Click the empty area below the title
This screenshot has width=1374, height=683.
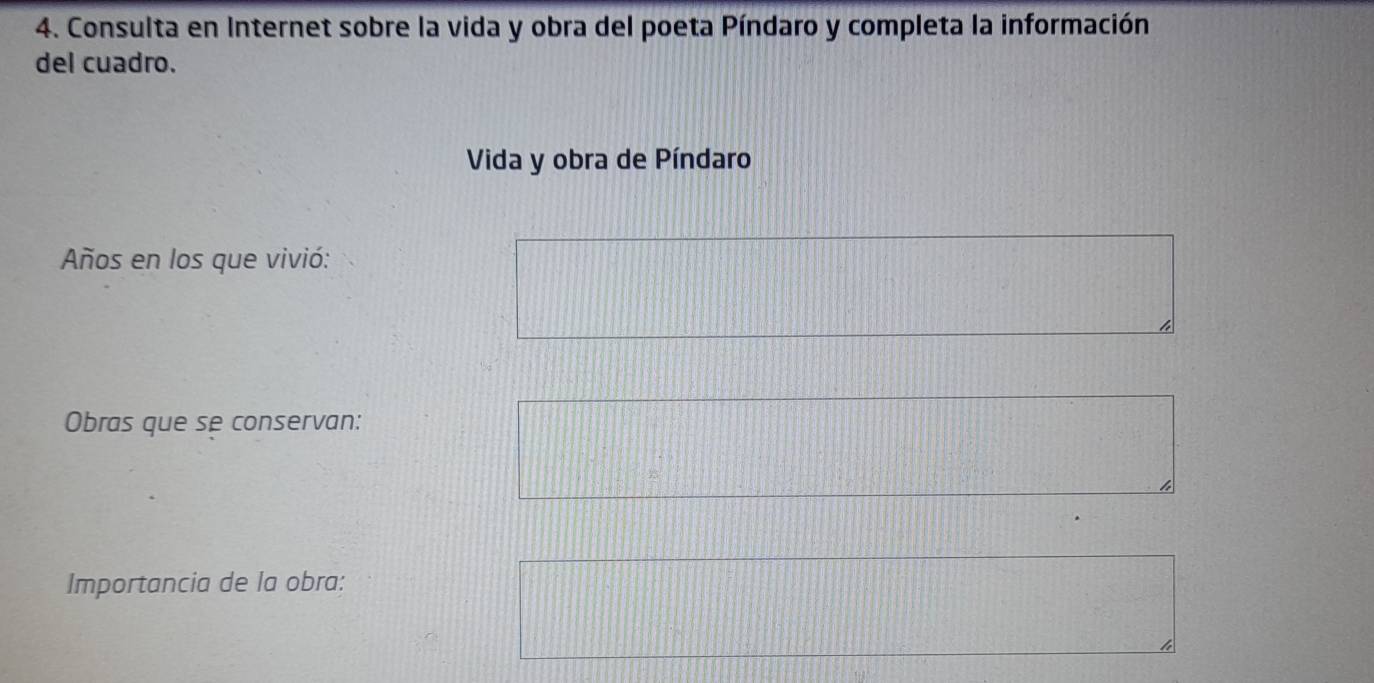coord(608,200)
